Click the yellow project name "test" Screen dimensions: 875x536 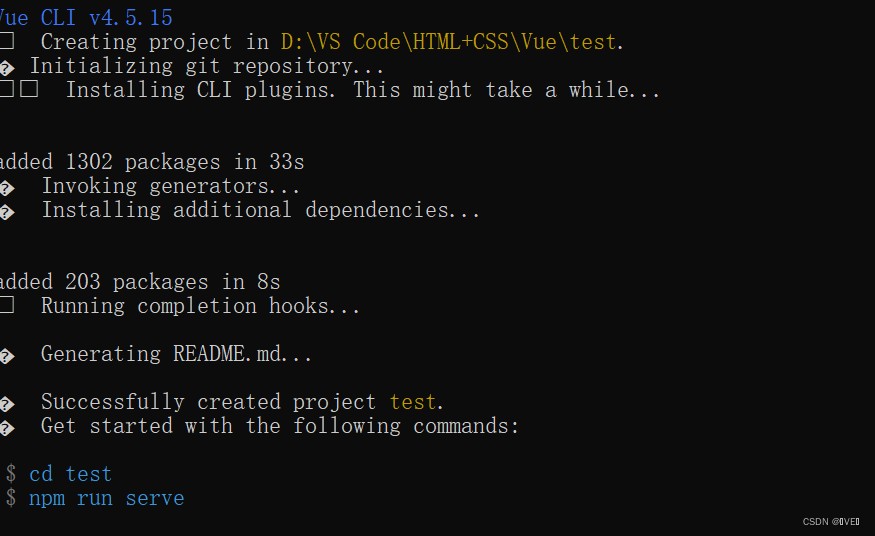click(413, 402)
